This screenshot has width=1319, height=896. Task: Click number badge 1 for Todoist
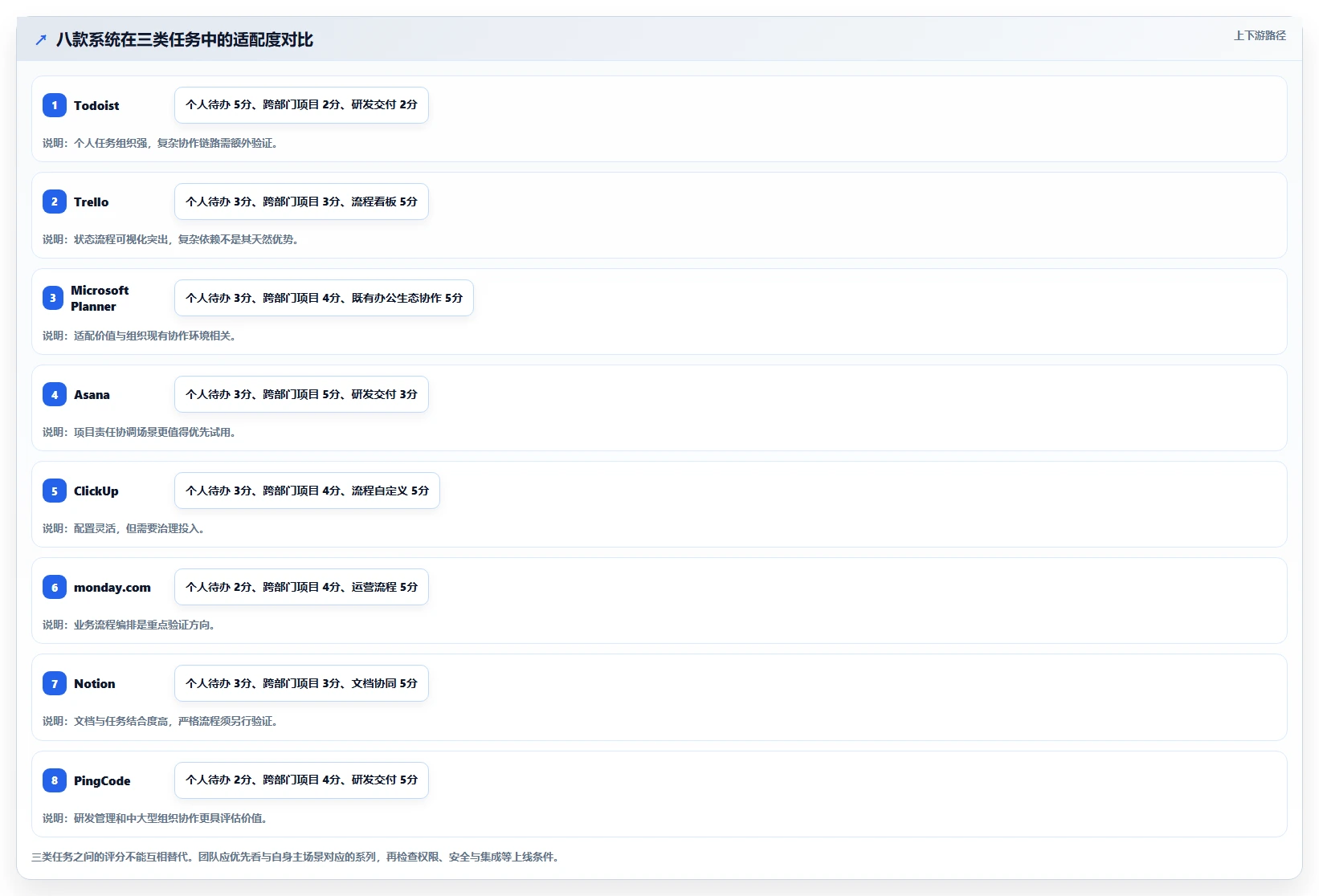[x=55, y=105]
